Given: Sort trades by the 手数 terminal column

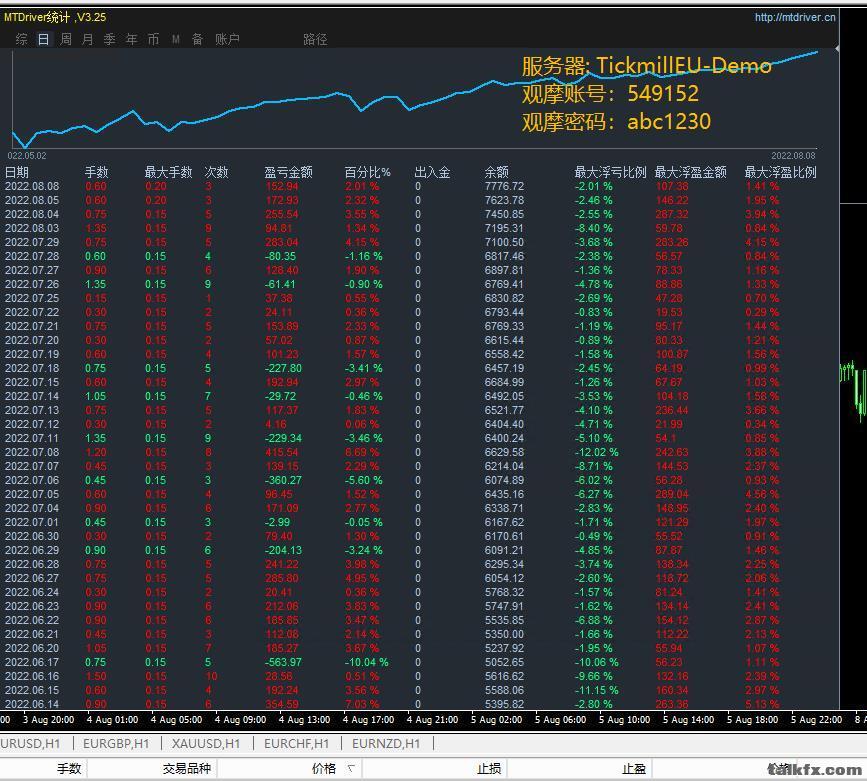Looking at the screenshot, I should tap(69, 768).
